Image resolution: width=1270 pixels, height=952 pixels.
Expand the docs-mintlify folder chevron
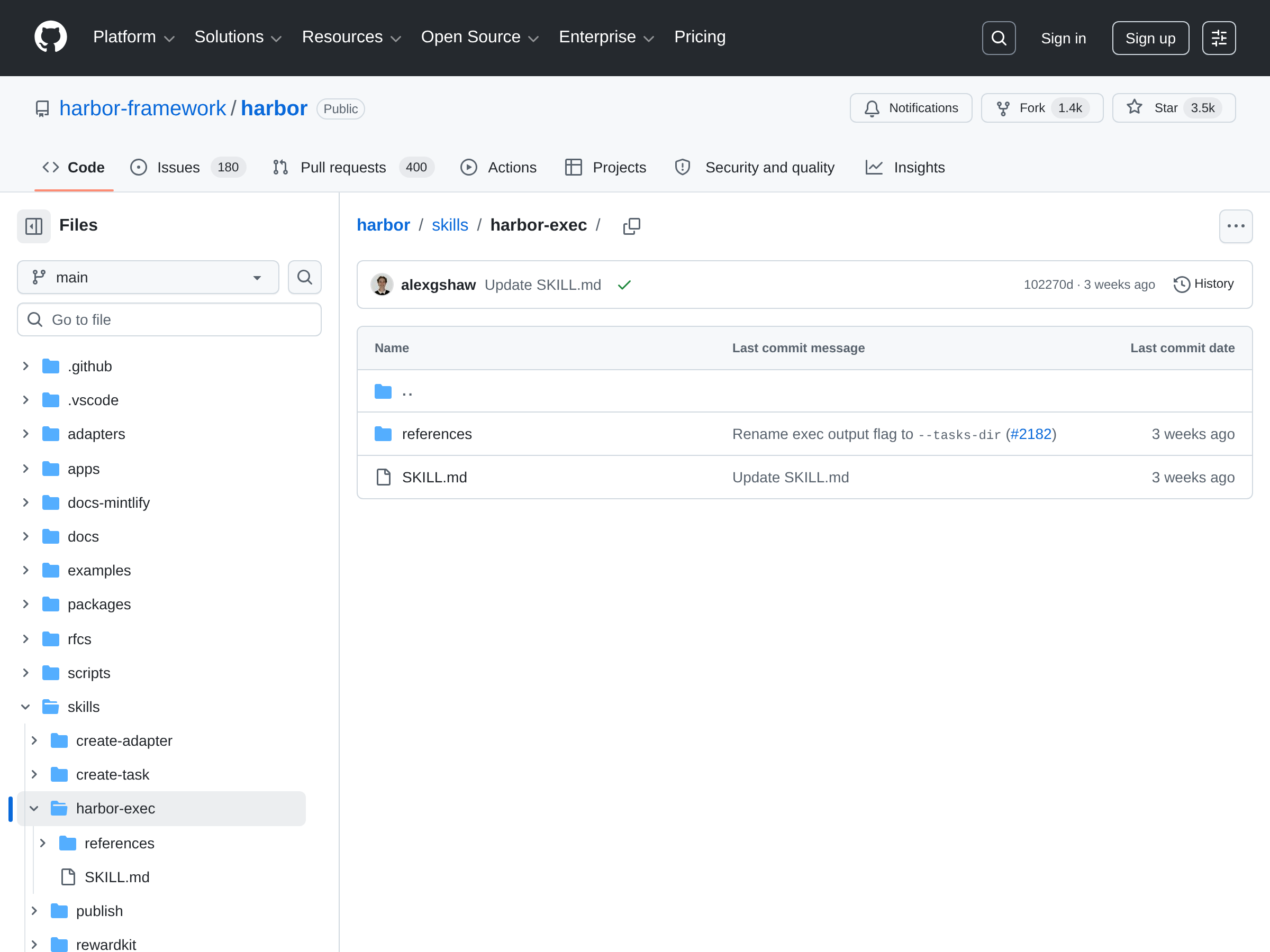click(x=26, y=502)
